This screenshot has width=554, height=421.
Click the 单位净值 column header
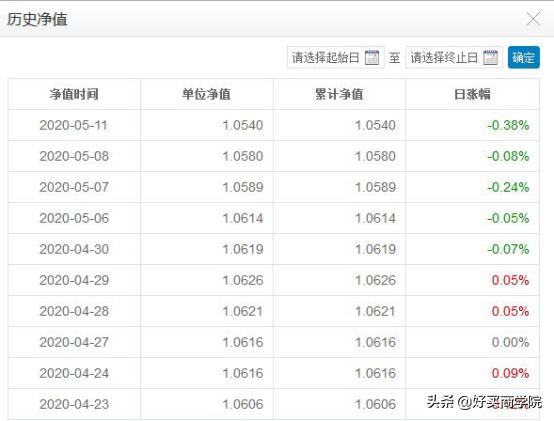click(206, 94)
